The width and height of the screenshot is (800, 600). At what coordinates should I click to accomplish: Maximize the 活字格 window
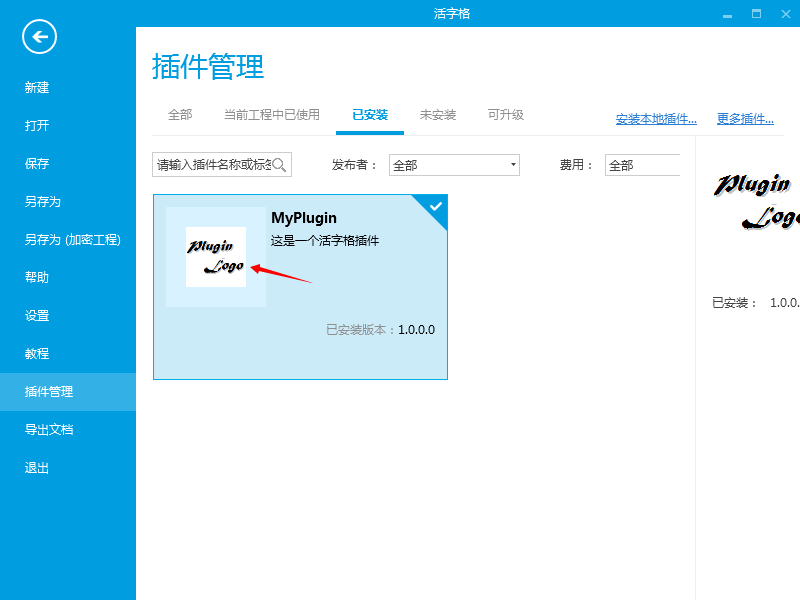[x=757, y=14]
